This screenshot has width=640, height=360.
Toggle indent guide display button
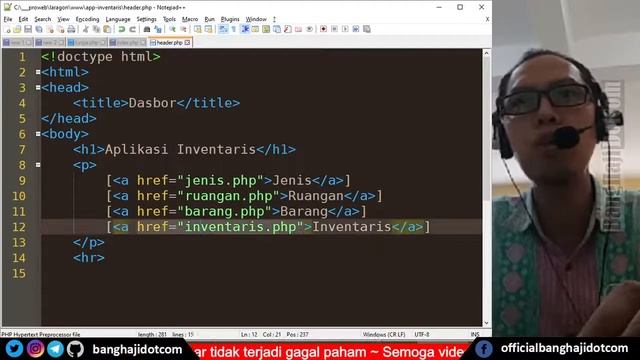[245, 29]
